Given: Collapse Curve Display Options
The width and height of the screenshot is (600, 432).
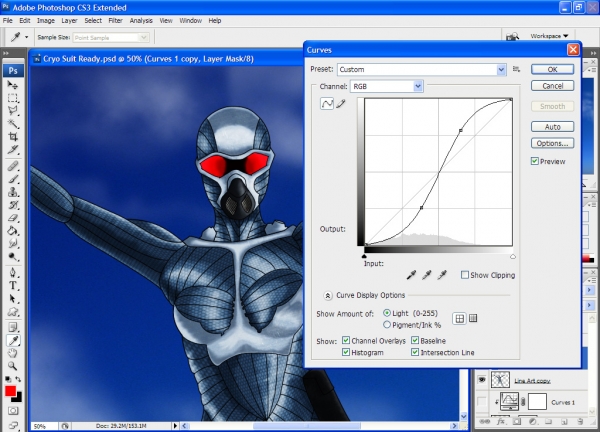Looking at the screenshot, I should pos(328,295).
